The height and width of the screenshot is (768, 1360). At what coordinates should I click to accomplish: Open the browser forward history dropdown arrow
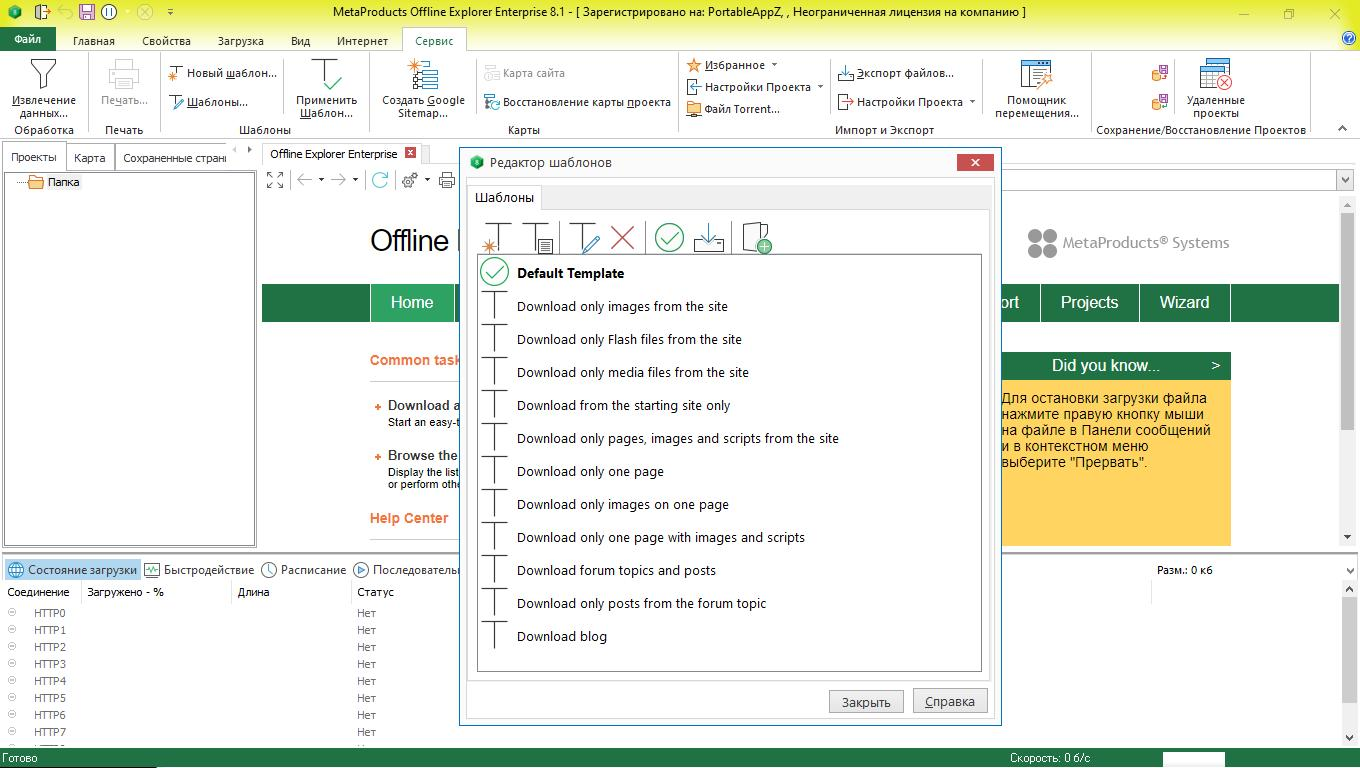coord(355,180)
